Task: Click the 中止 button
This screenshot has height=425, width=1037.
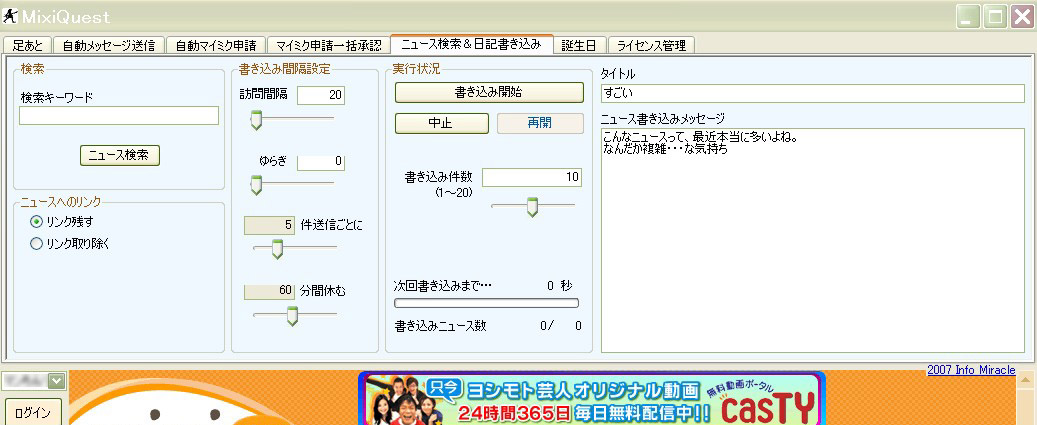Action: [442, 124]
